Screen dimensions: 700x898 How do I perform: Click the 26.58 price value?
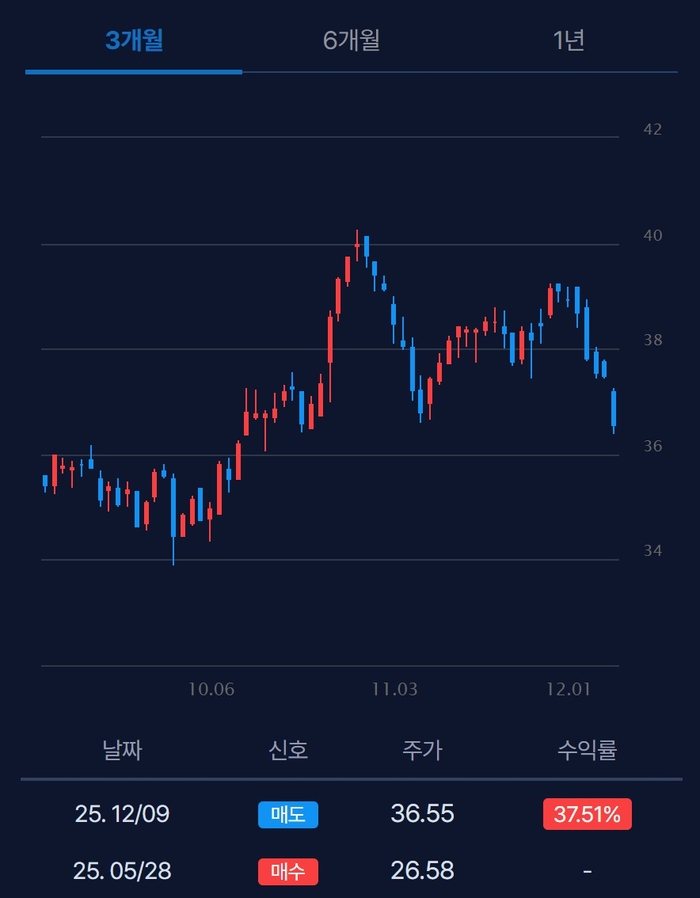[422, 872]
